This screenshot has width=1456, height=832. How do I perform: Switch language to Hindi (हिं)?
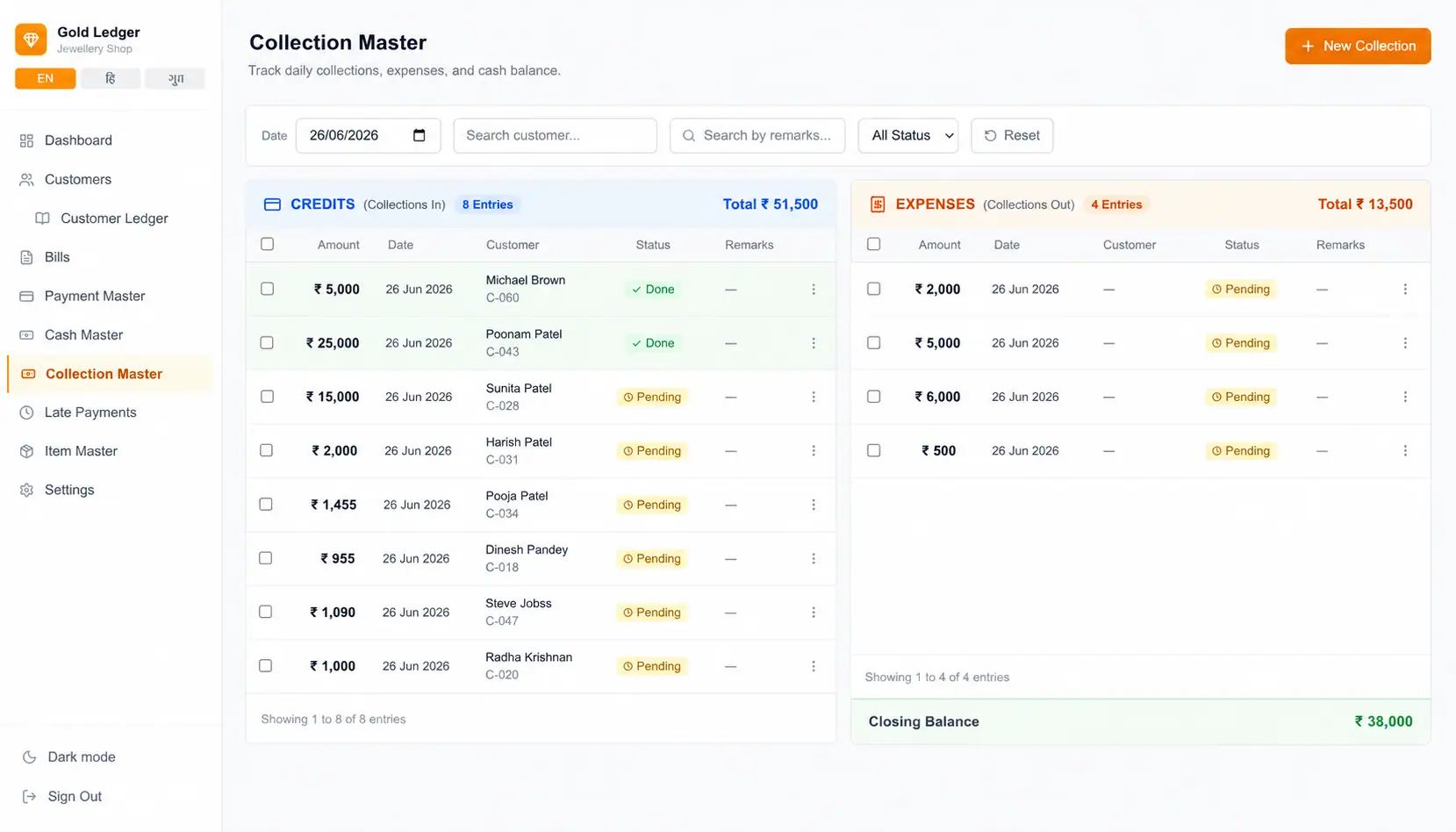[x=111, y=79]
